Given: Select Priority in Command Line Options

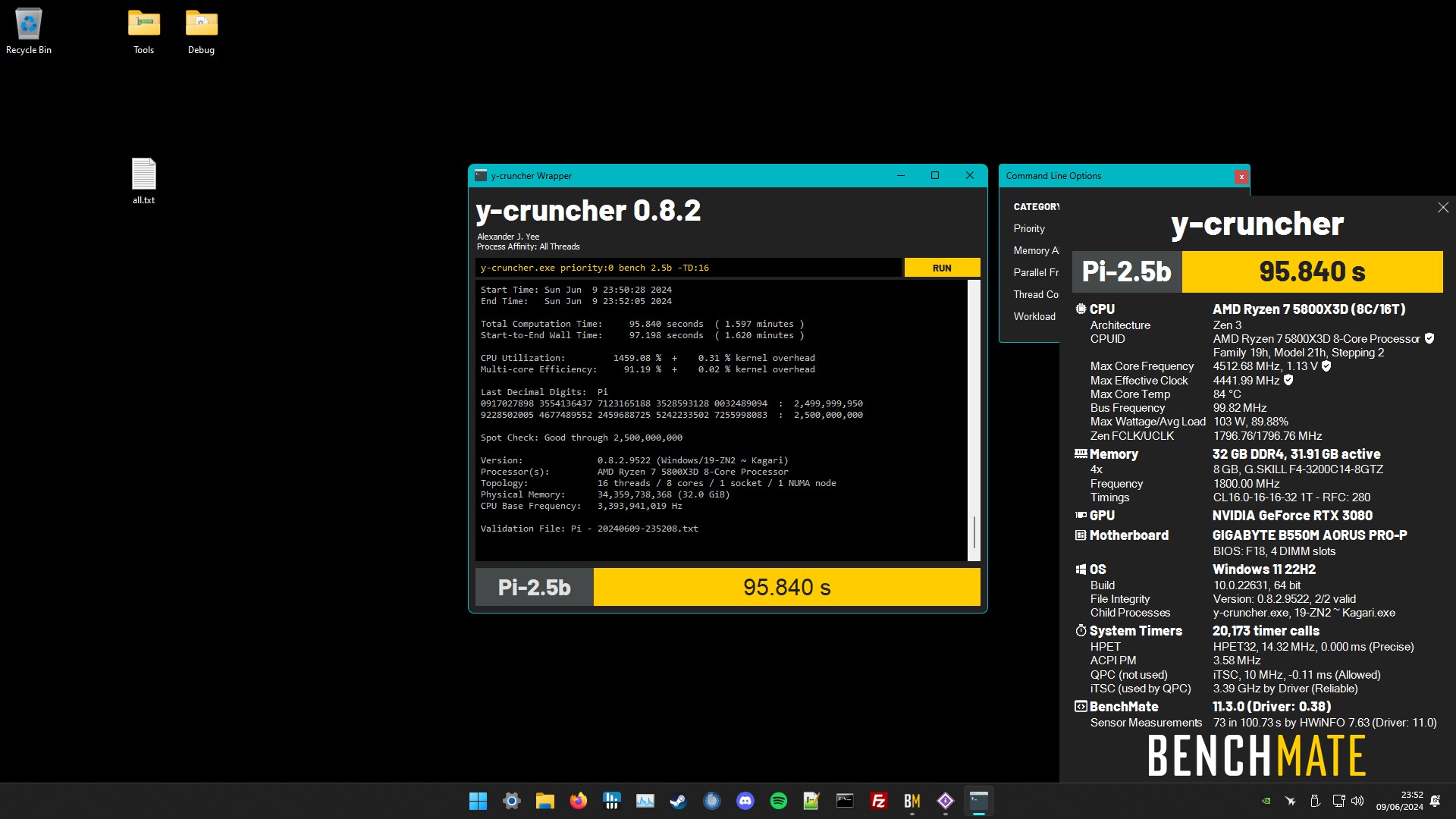Looking at the screenshot, I should pyautogui.click(x=1029, y=228).
